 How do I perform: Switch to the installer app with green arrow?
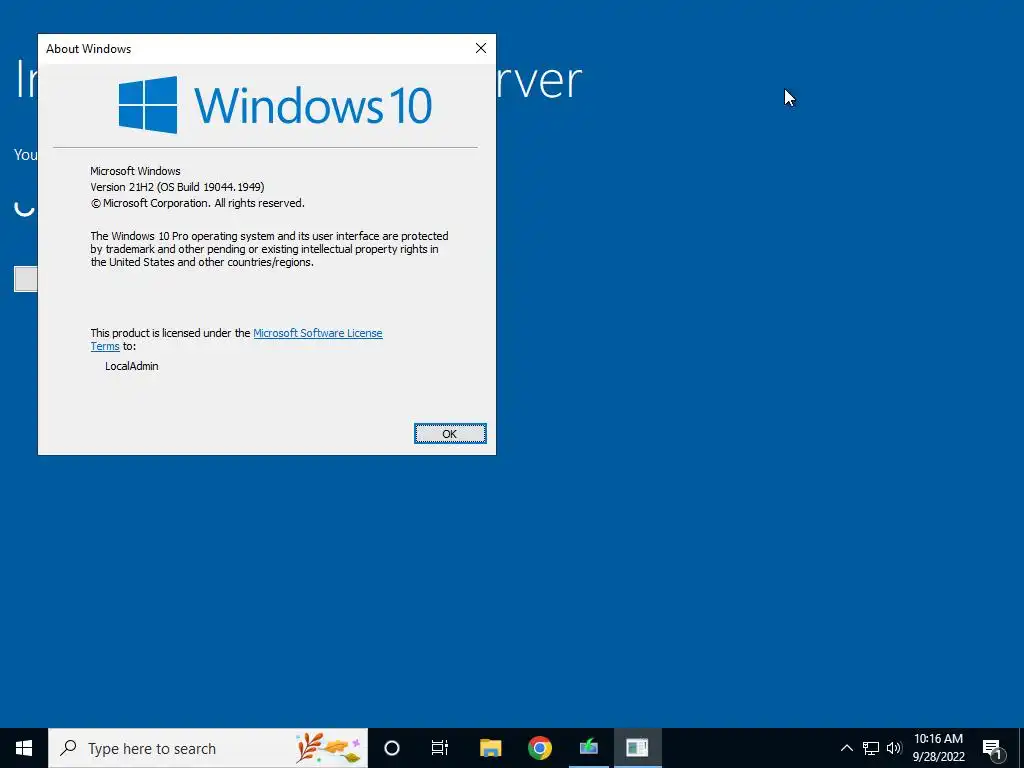pos(588,748)
